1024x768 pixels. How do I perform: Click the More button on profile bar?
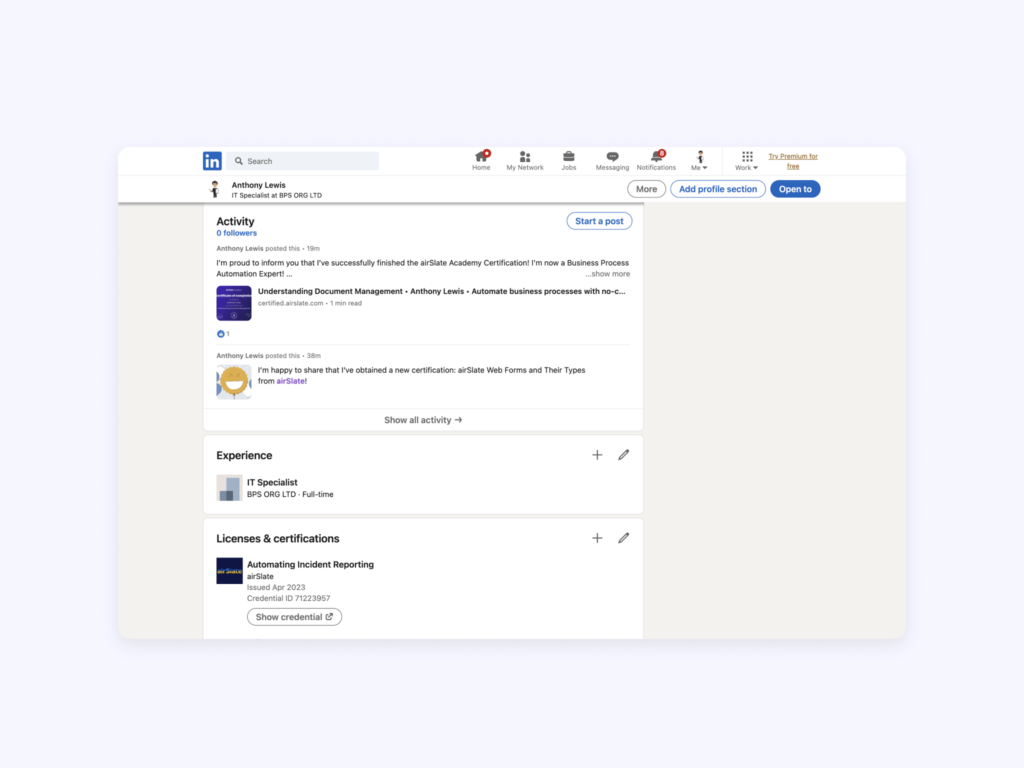click(x=646, y=189)
